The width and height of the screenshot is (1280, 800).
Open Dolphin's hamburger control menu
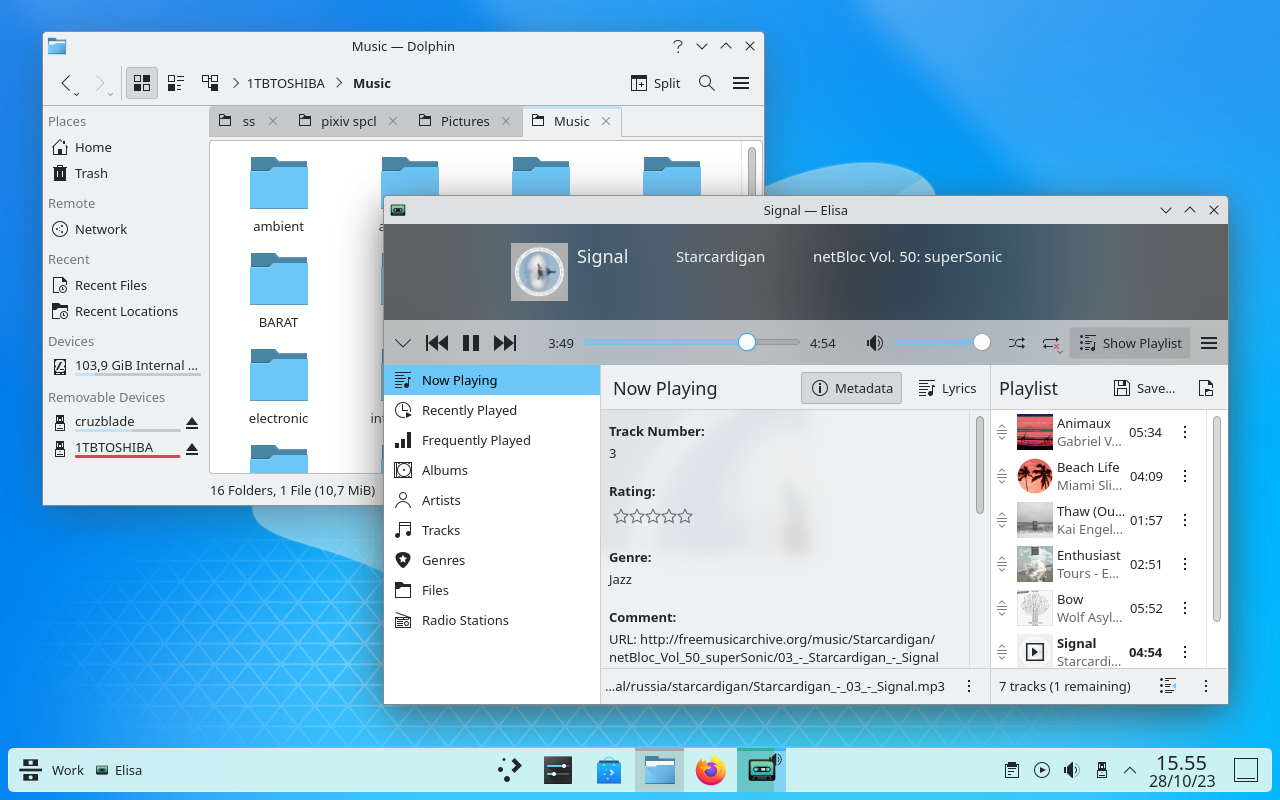[741, 83]
